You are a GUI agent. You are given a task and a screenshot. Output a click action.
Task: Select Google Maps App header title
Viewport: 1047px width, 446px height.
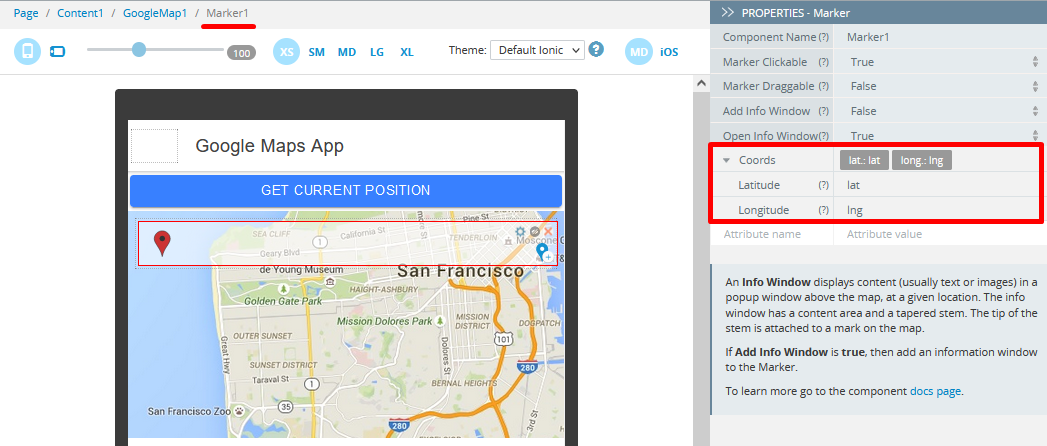[x=270, y=146]
